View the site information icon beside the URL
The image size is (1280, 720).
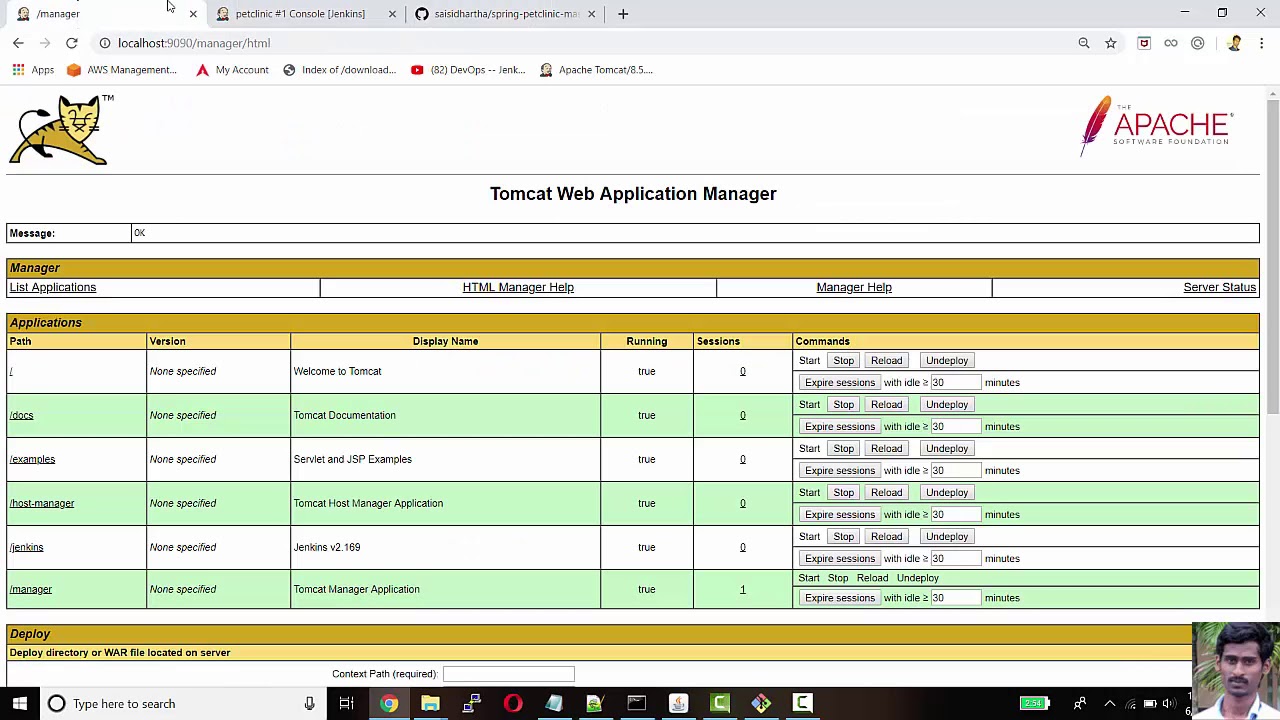point(104,43)
